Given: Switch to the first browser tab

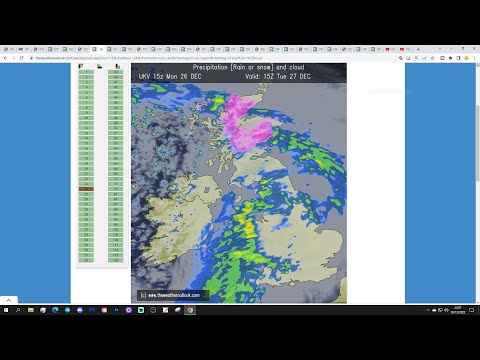Looking at the screenshot, I should tap(9, 49).
